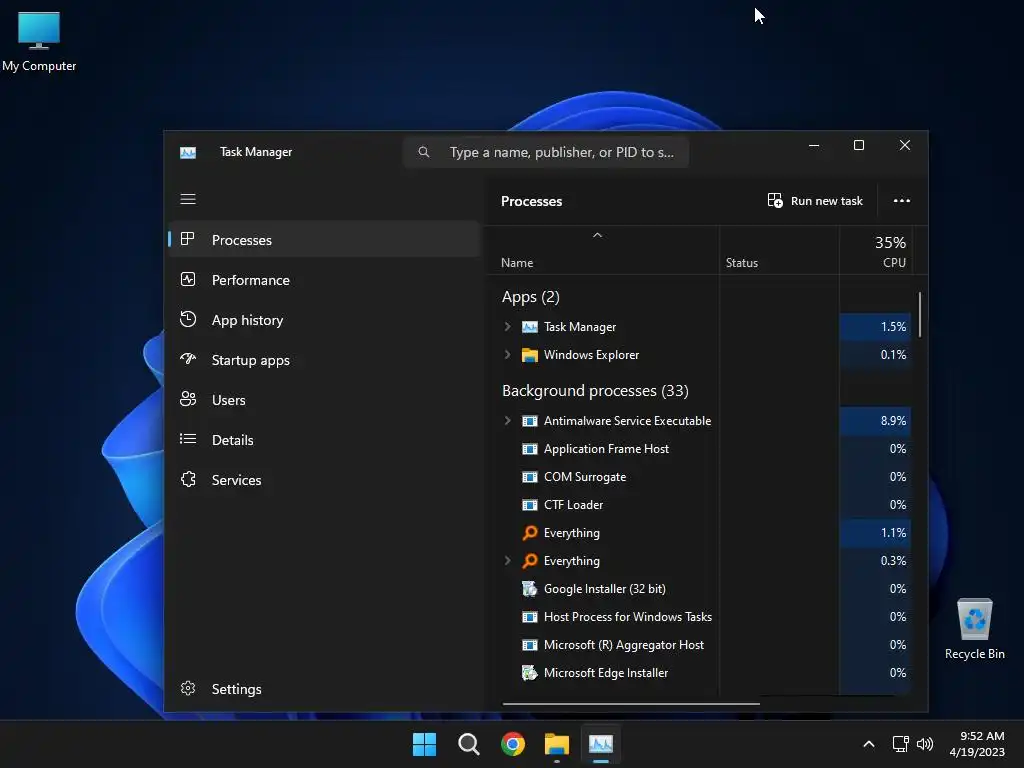This screenshot has height=768, width=1024.
Task: Click the Startup apps gauge icon
Action: coord(187,359)
